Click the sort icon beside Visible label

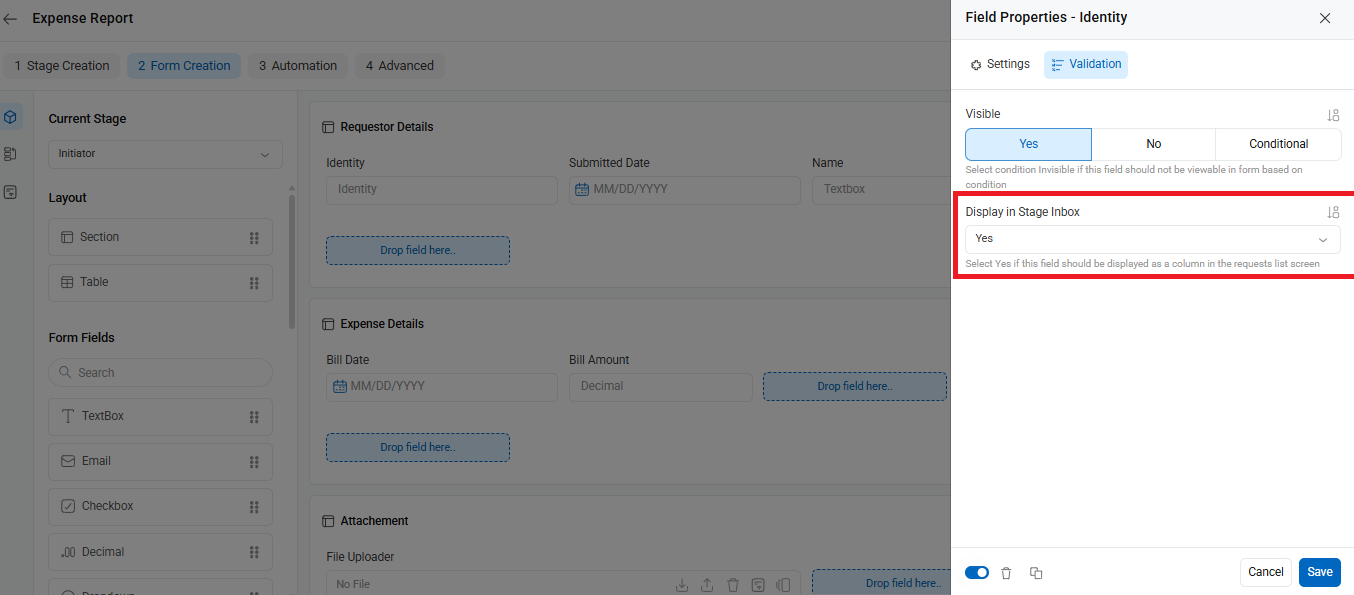pyautogui.click(x=1333, y=115)
